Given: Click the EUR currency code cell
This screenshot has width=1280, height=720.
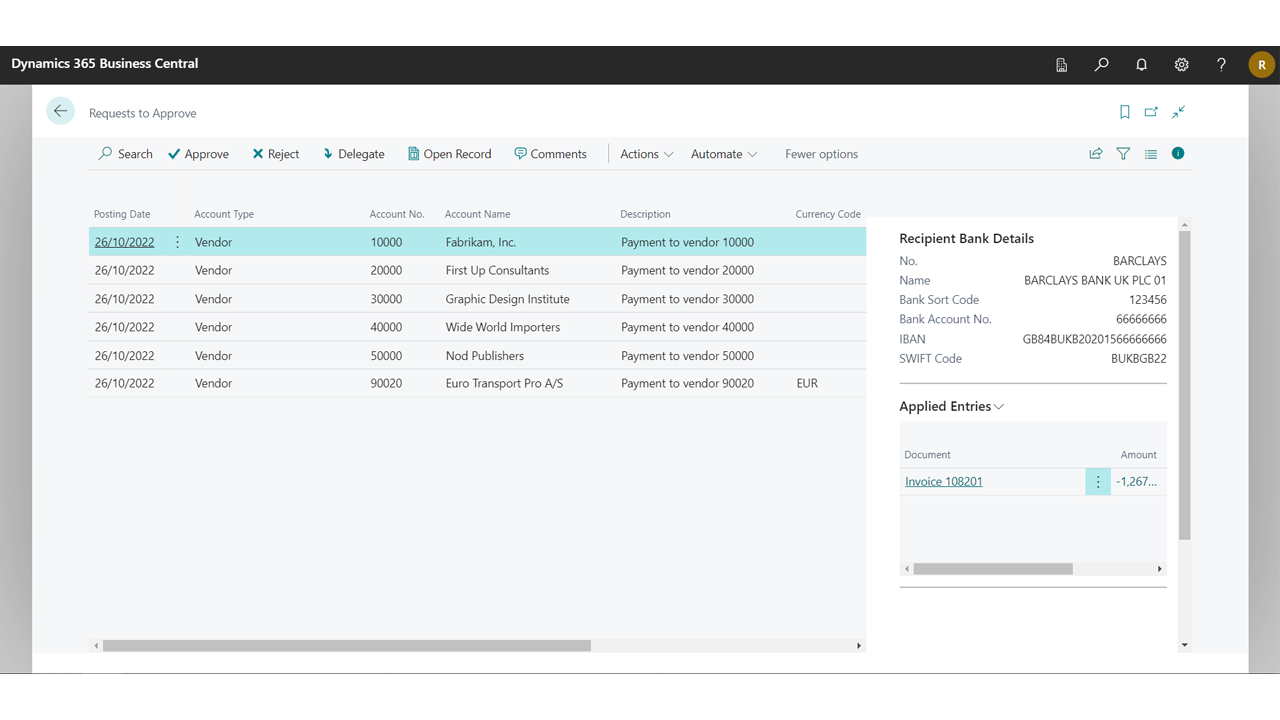Looking at the screenshot, I should [x=807, y=383].
